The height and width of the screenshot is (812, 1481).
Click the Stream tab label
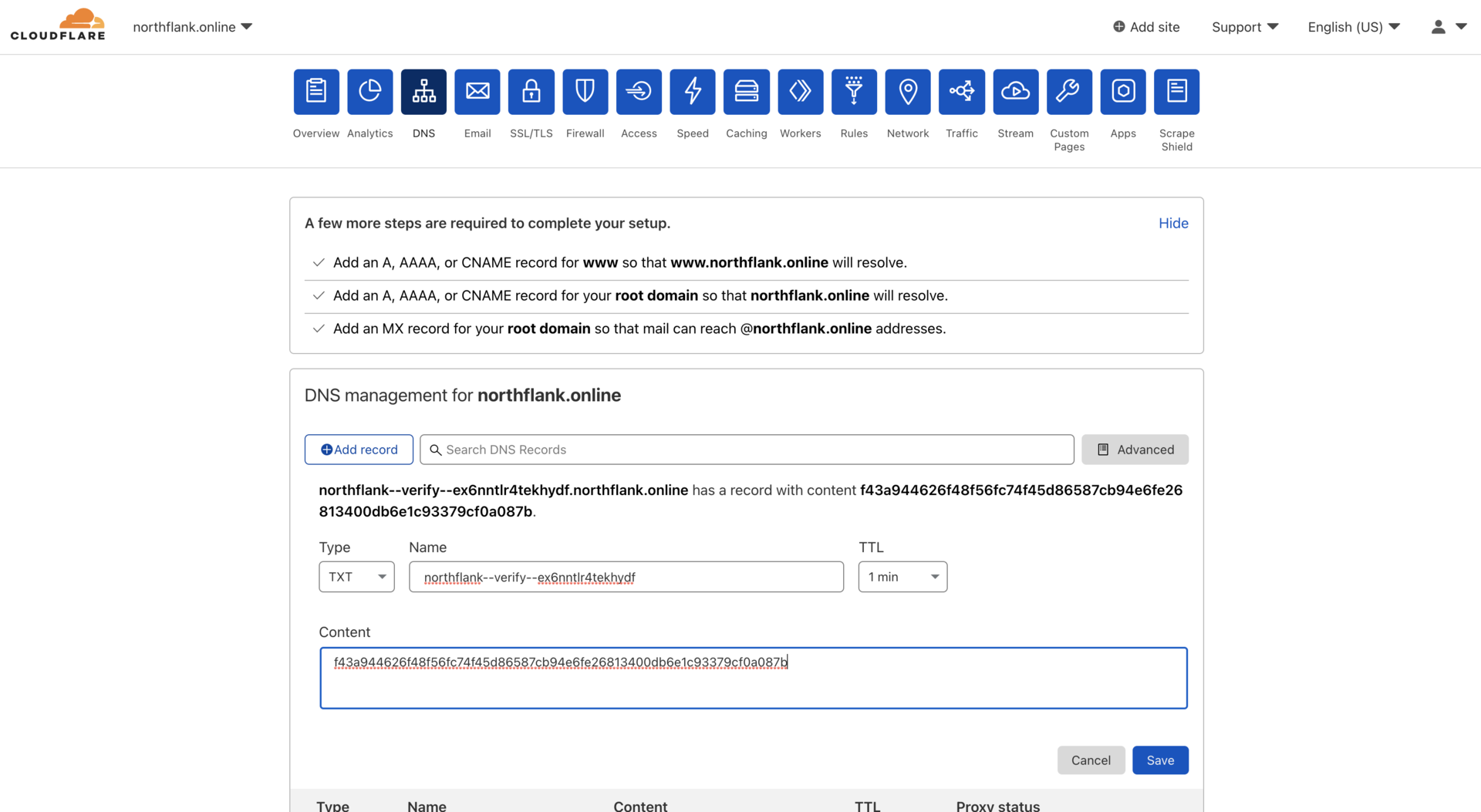click(1016, 133)
